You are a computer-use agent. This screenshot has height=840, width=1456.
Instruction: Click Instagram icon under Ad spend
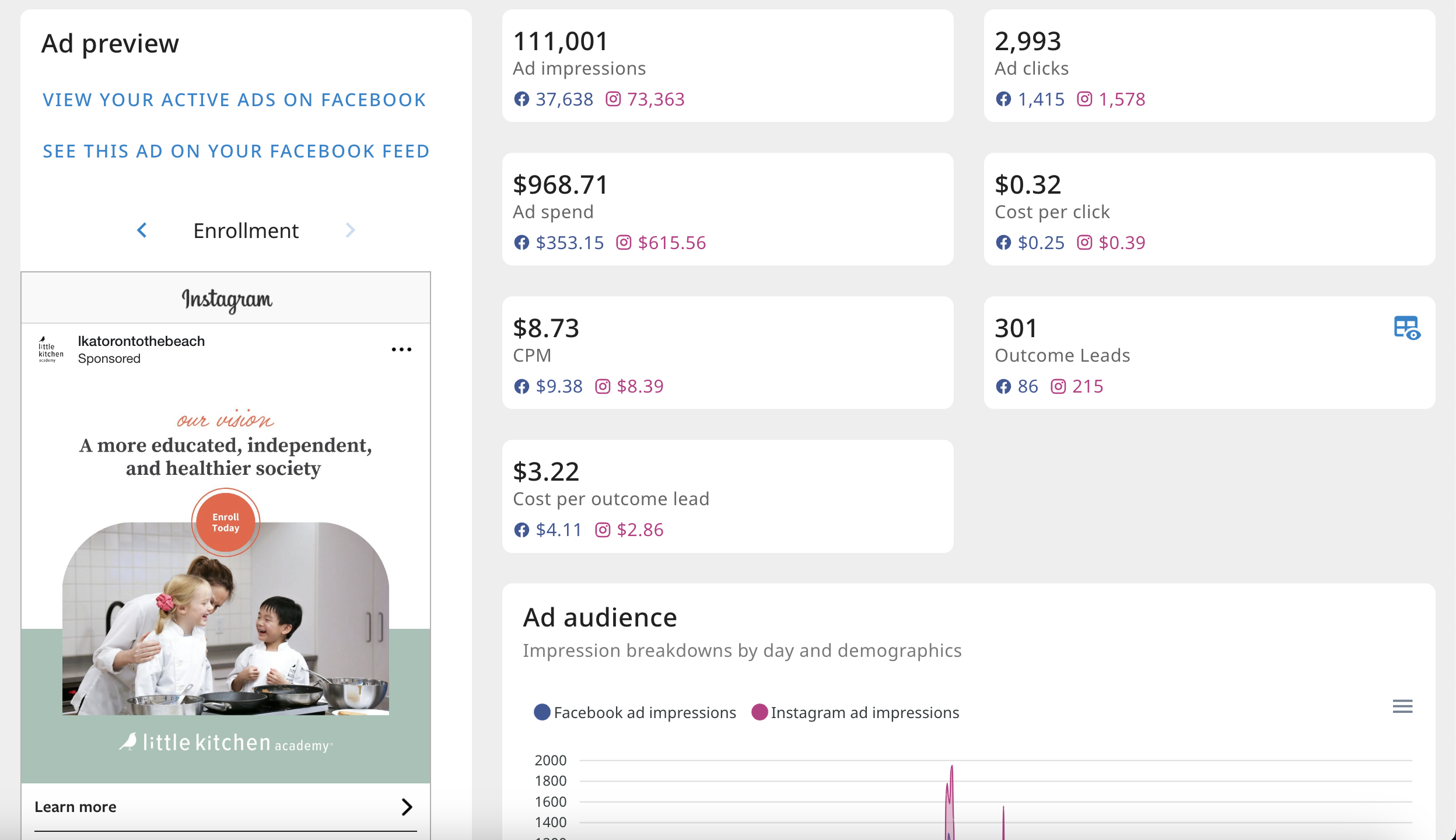pos(624,243)
